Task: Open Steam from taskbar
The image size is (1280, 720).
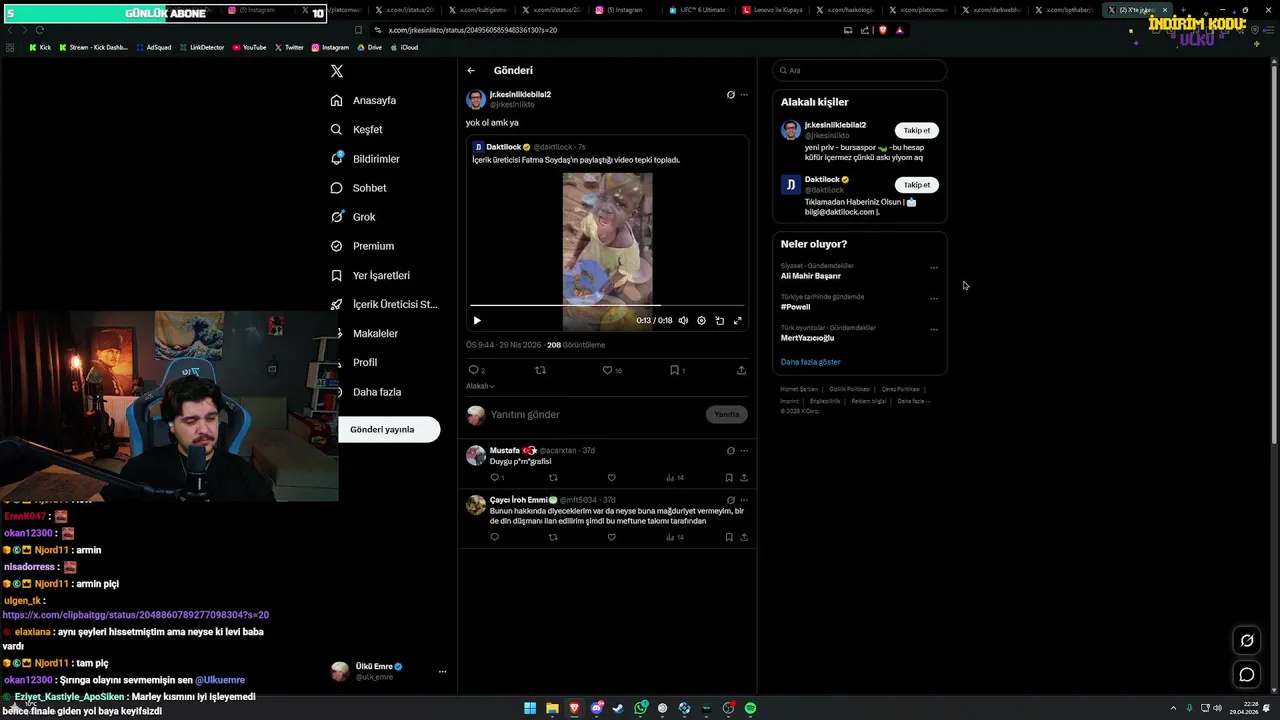Action: [618, 708]
